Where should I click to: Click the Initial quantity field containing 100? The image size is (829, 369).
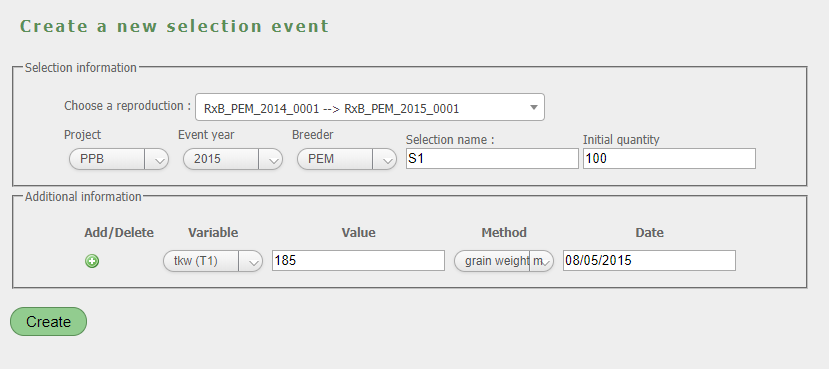[x=669, y=159]
